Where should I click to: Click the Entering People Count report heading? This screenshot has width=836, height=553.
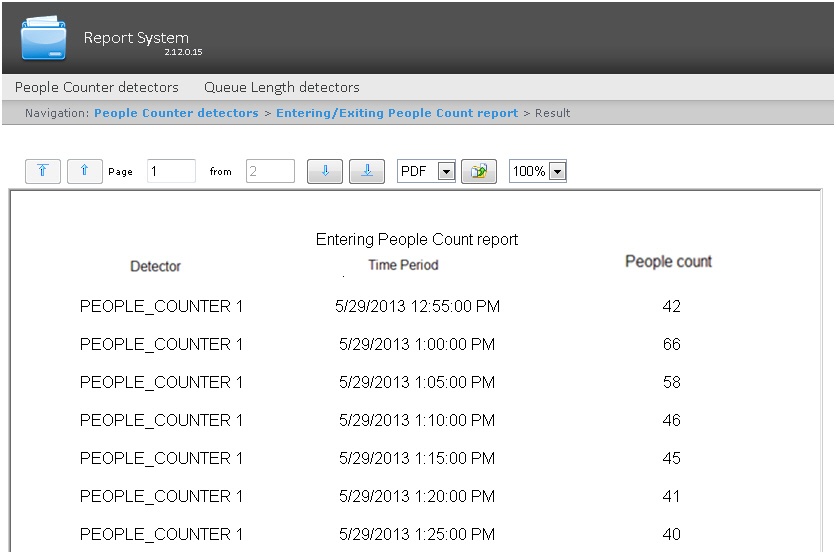[x=417, y=239]
